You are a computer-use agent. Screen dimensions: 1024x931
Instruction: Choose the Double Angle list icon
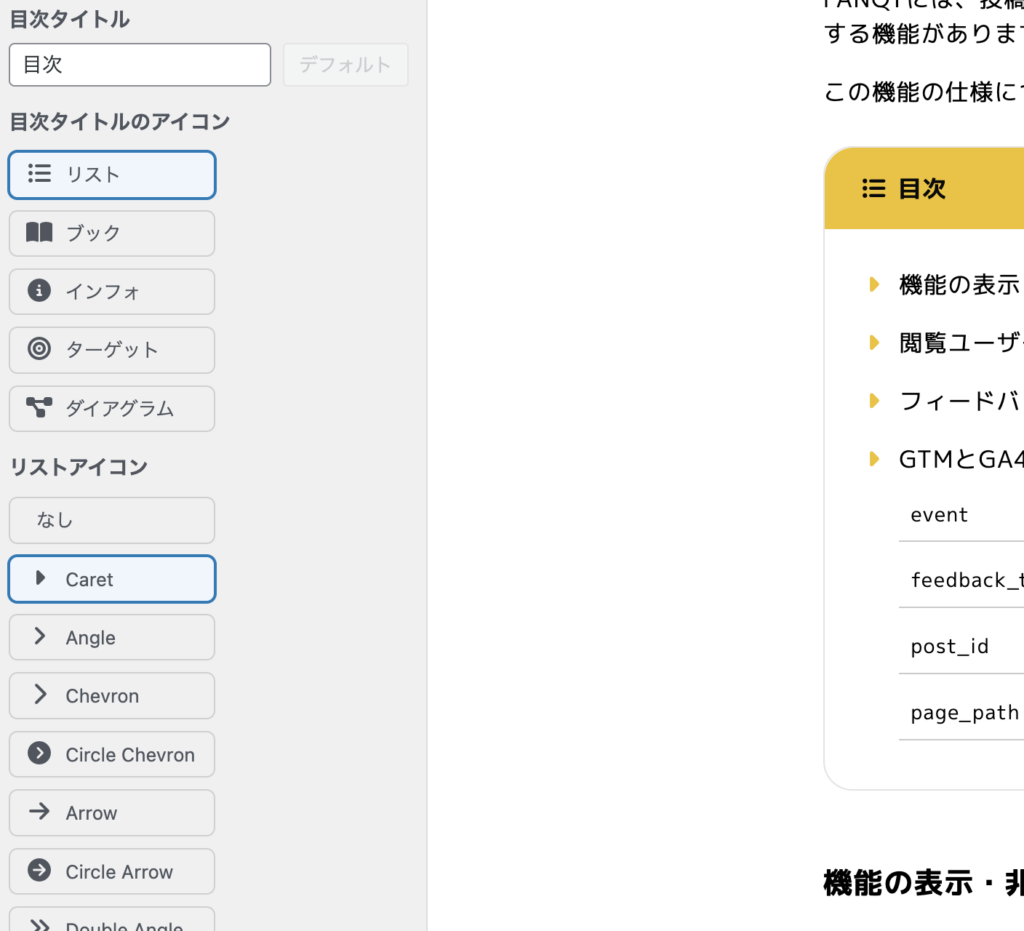111,922
